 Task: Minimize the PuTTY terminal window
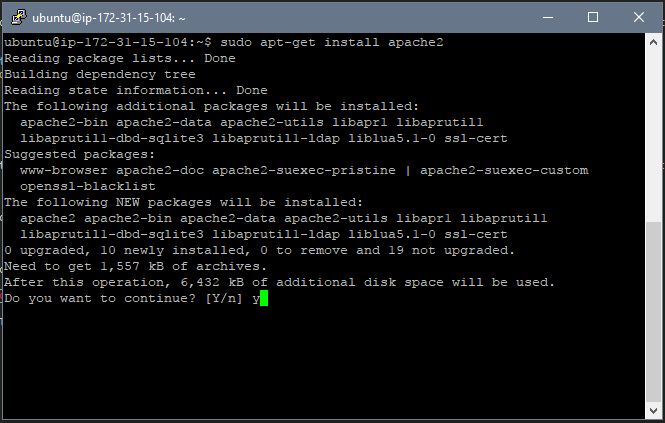(x=548, y=17)
